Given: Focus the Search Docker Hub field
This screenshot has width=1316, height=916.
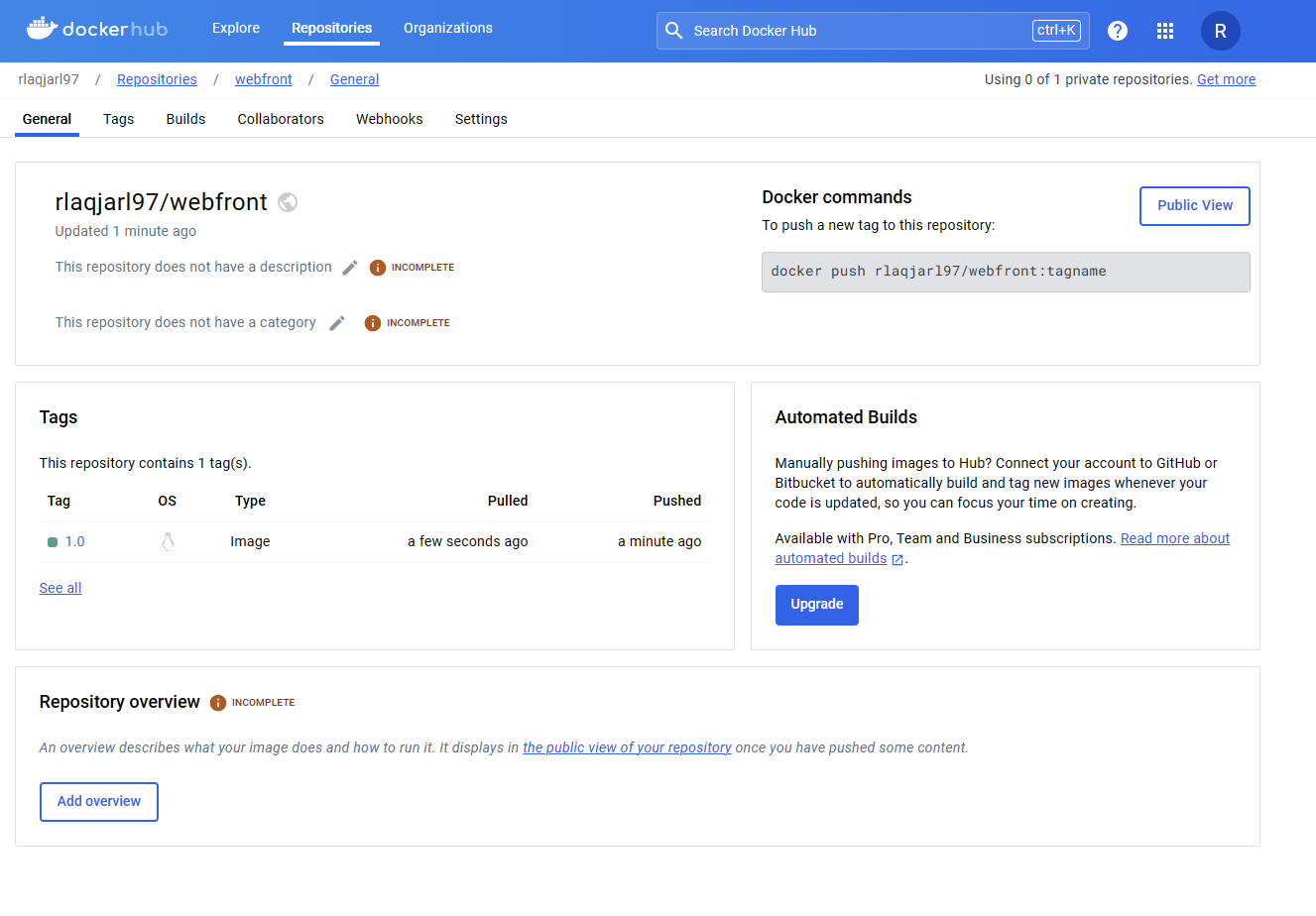Looking at the screenshot, I should [x=873, y=31].
